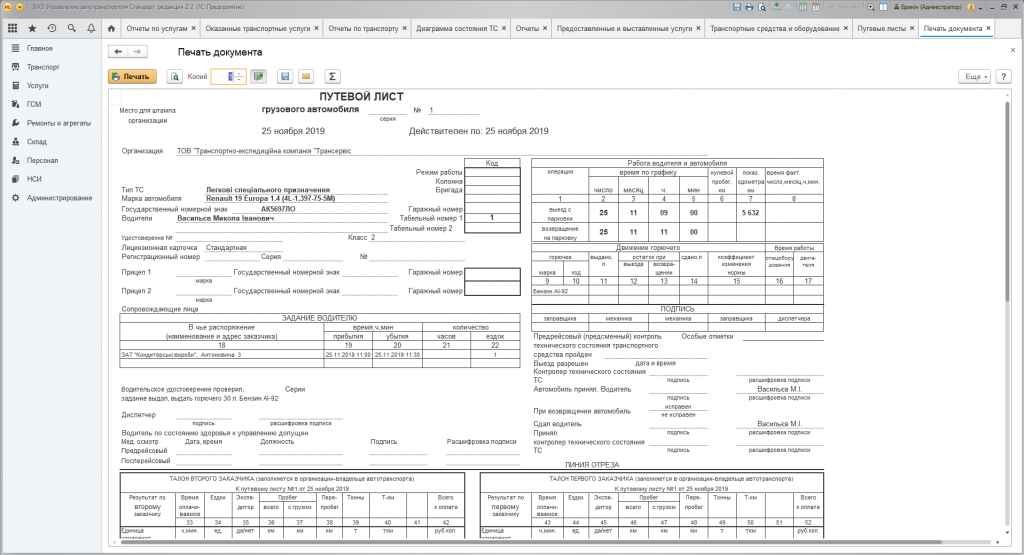The height and width of the screenshot is (555, 1024).
Task: Open Транспорт section in sidebar
Action: tap(52, 67)
